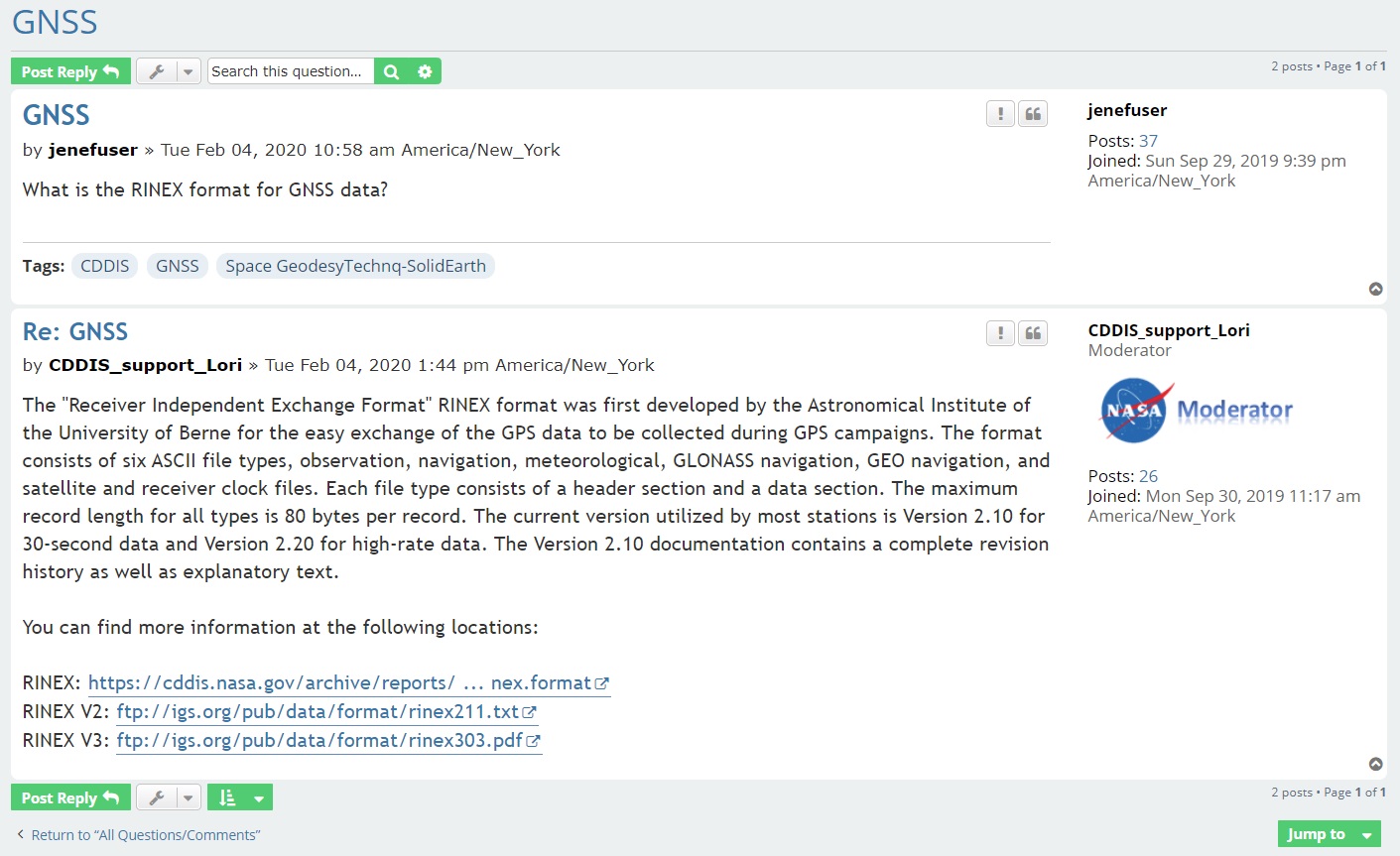The image size is (1400, 856).
Task: Jump to top arrow in first post
Action: click(x=1376, y=289)
